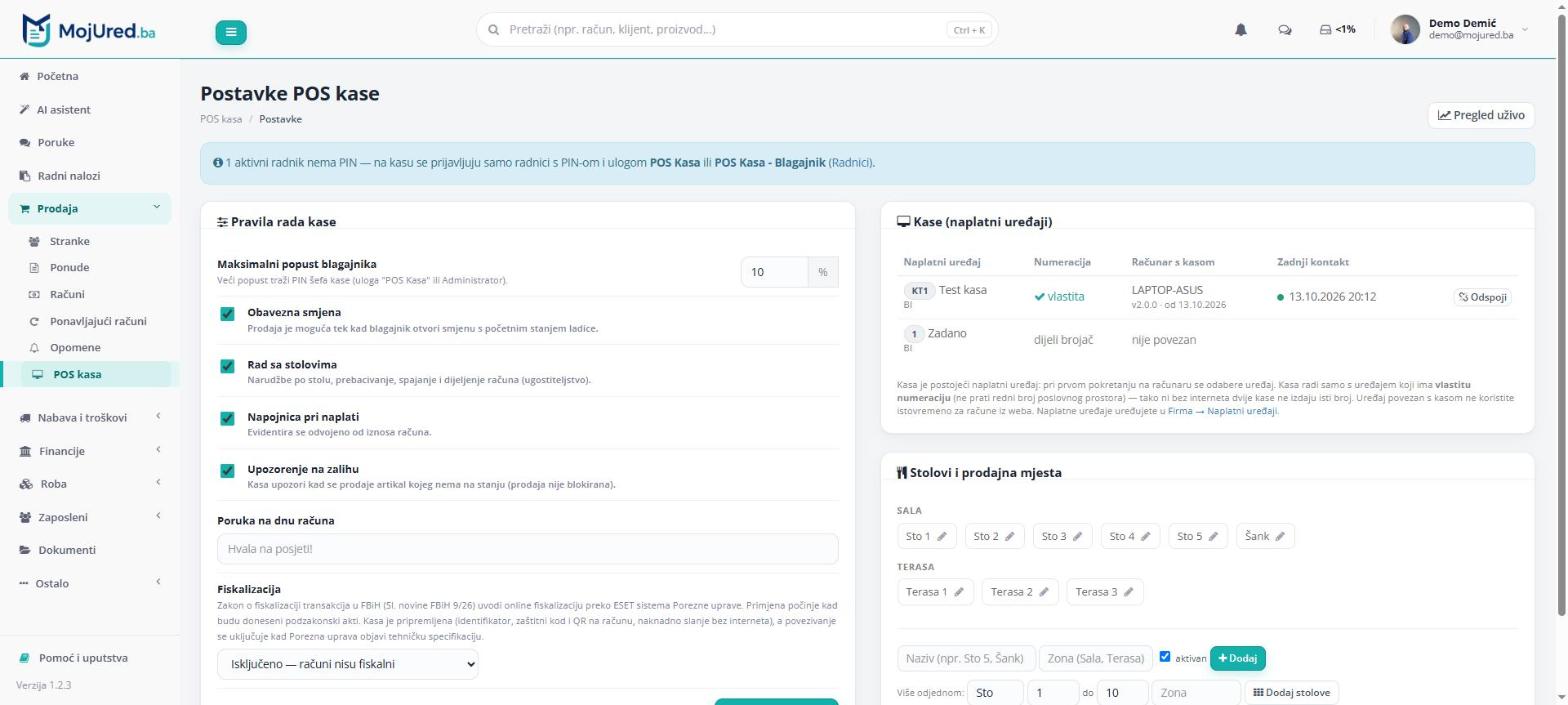The width and height of the screenshot is (1568, 705).
Task: Edit Terasa 3 pencil icon
Action: pos(1129,592)
